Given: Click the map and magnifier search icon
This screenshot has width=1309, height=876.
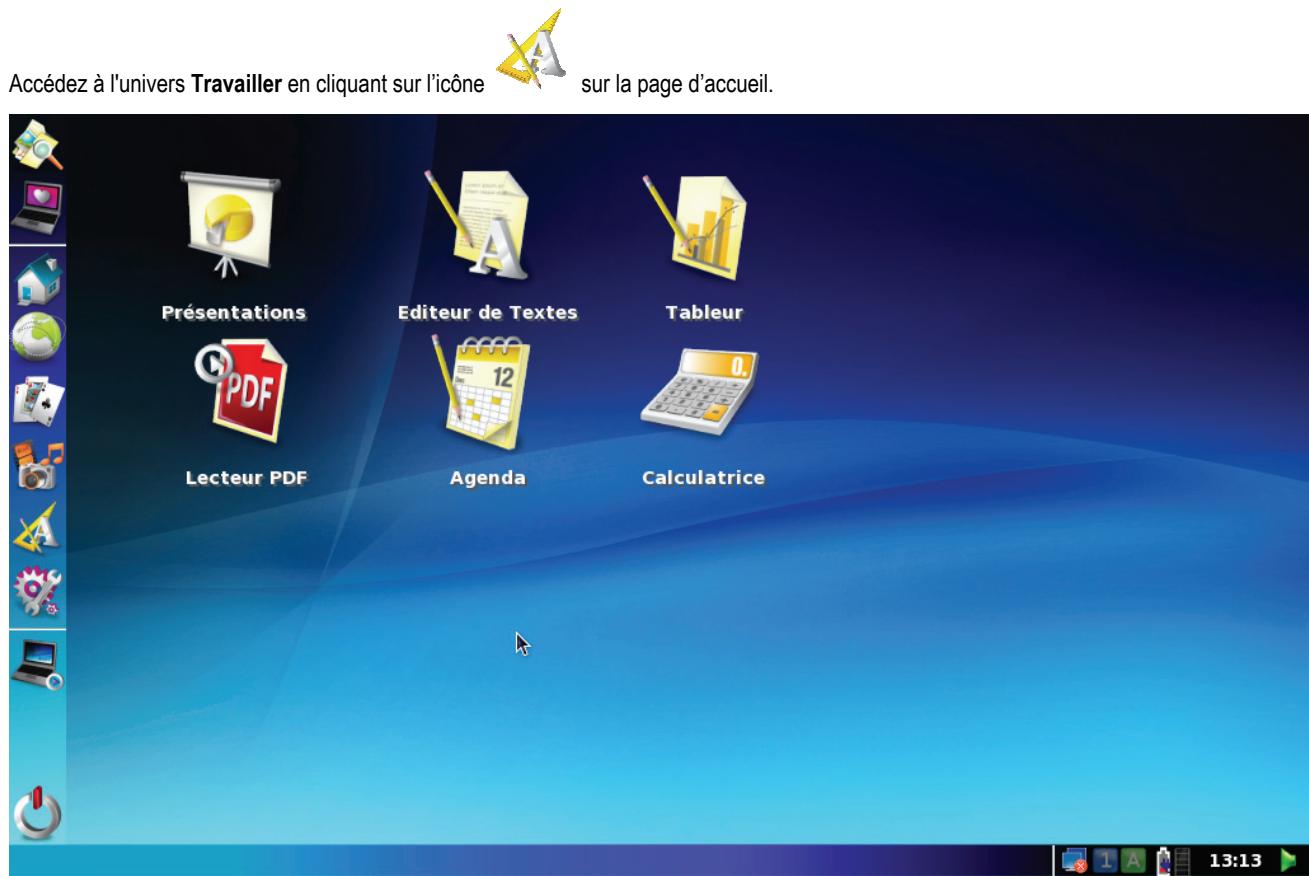Looking at the screenshot, I should tap(37, 146).
